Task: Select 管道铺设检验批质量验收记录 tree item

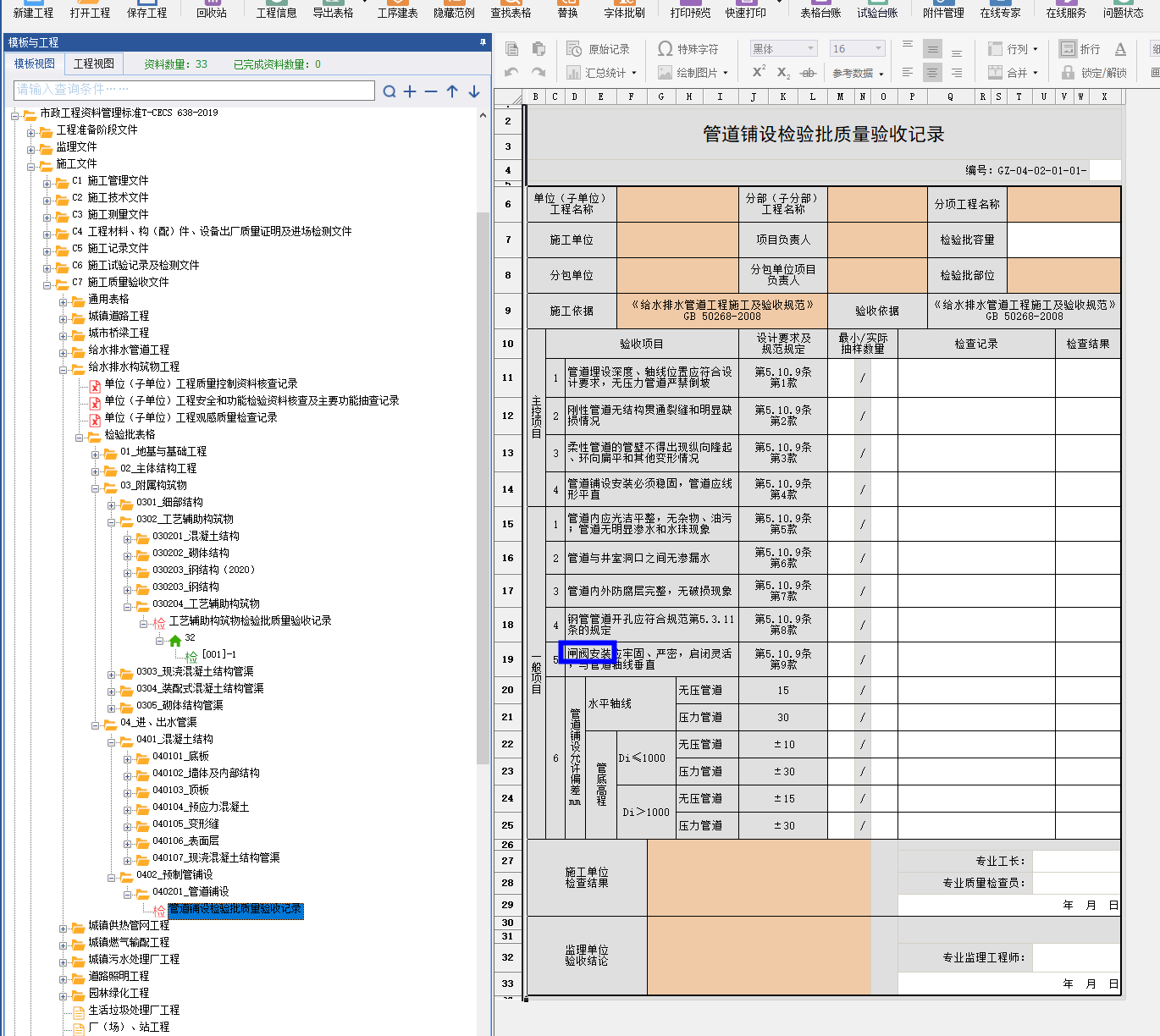Action: click(x=235, y=909)
